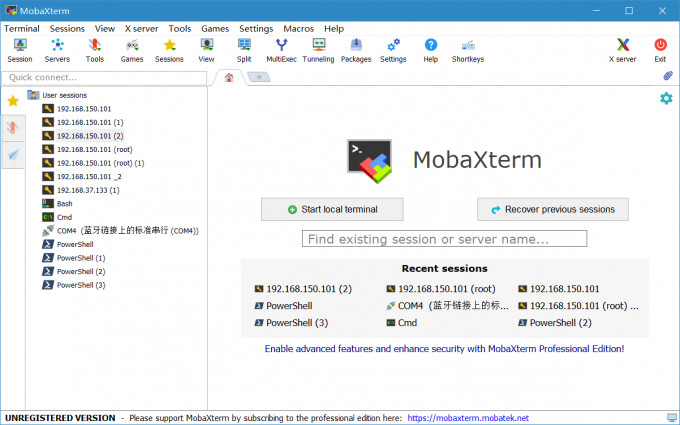Open the Session toolbar icon
The image size is (680, 425).
point(20,50)
